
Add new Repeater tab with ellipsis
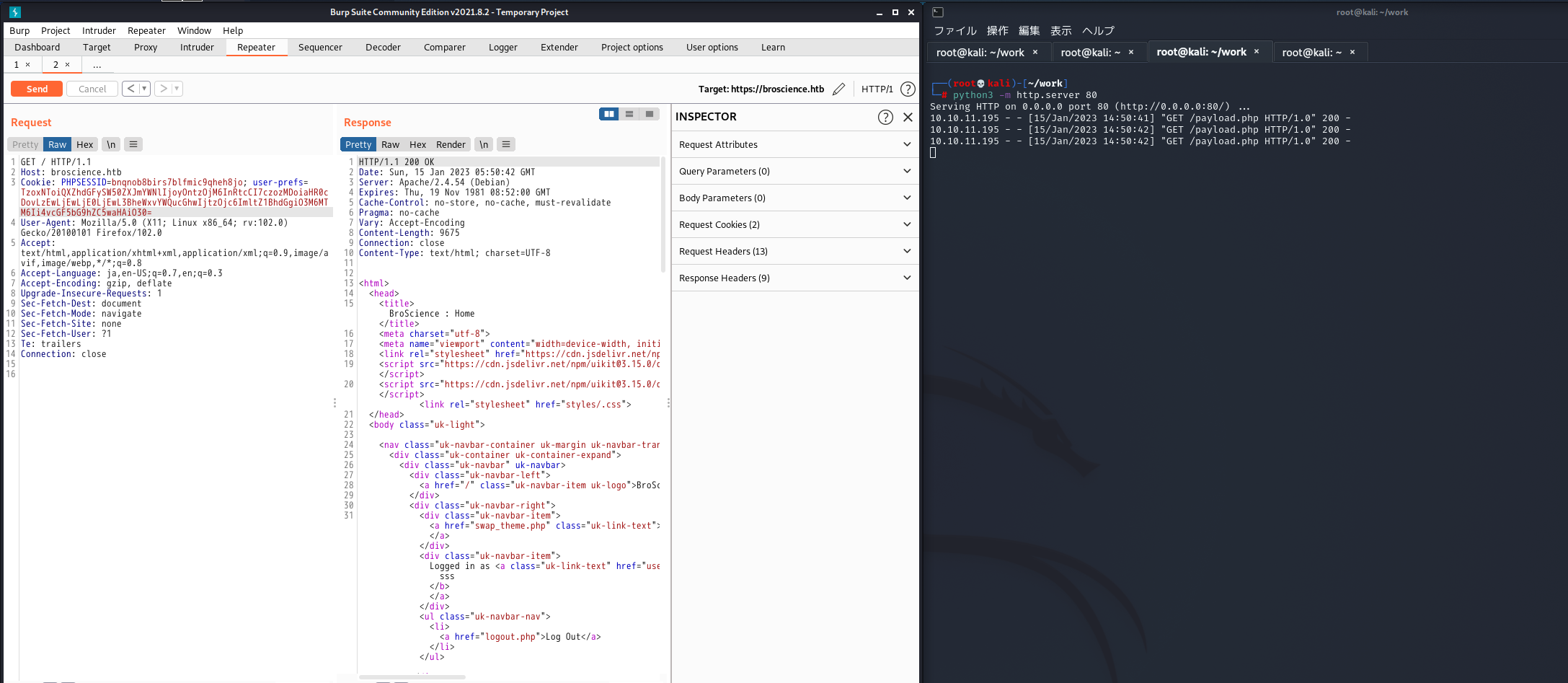[x=97, y=65]
